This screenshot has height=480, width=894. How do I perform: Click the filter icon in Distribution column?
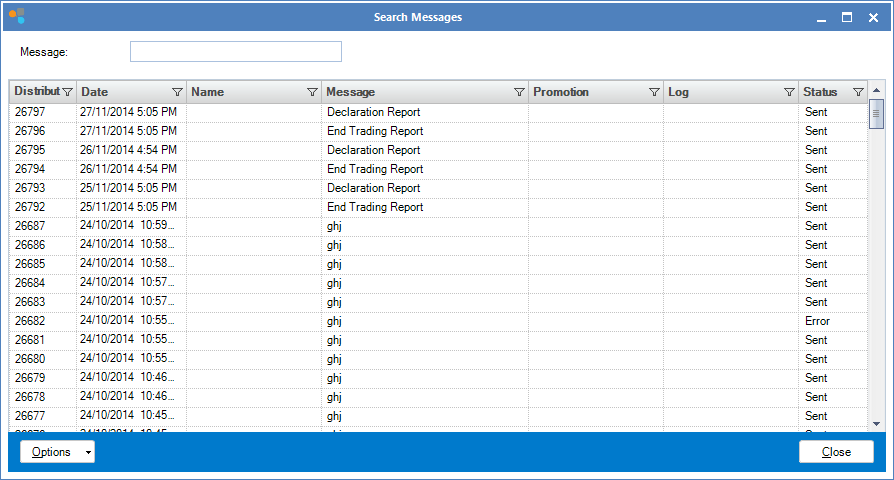(67, 92)
